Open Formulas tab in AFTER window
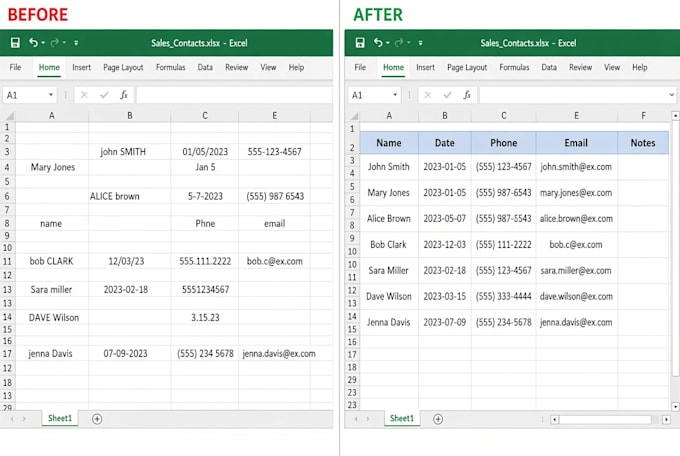This screenshot has height=456, width=680. 514,67
